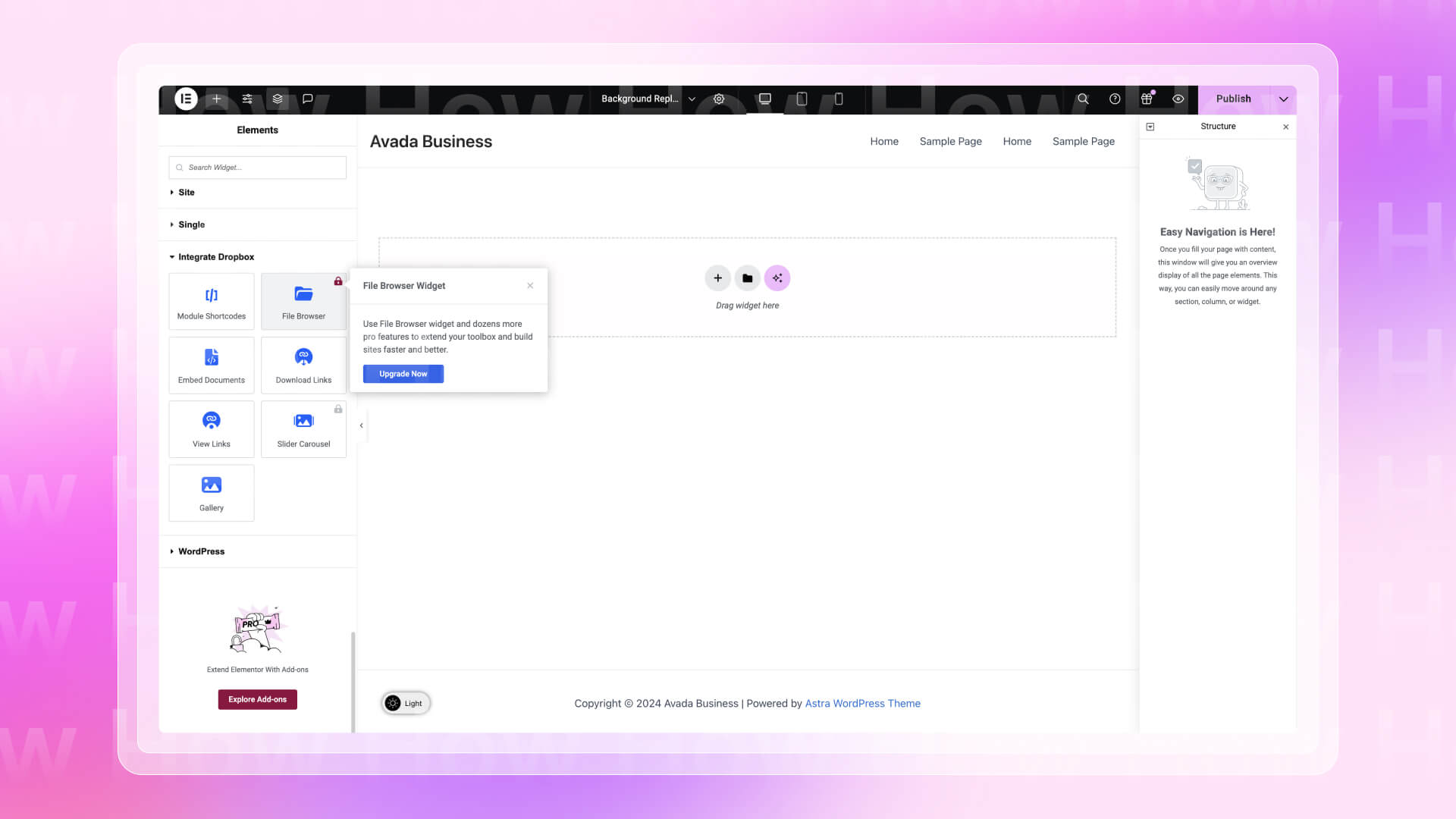Click the Explore Add-ons button
Screen dimensions: 1456x819
pyautogui.click(x=257, y=699)
